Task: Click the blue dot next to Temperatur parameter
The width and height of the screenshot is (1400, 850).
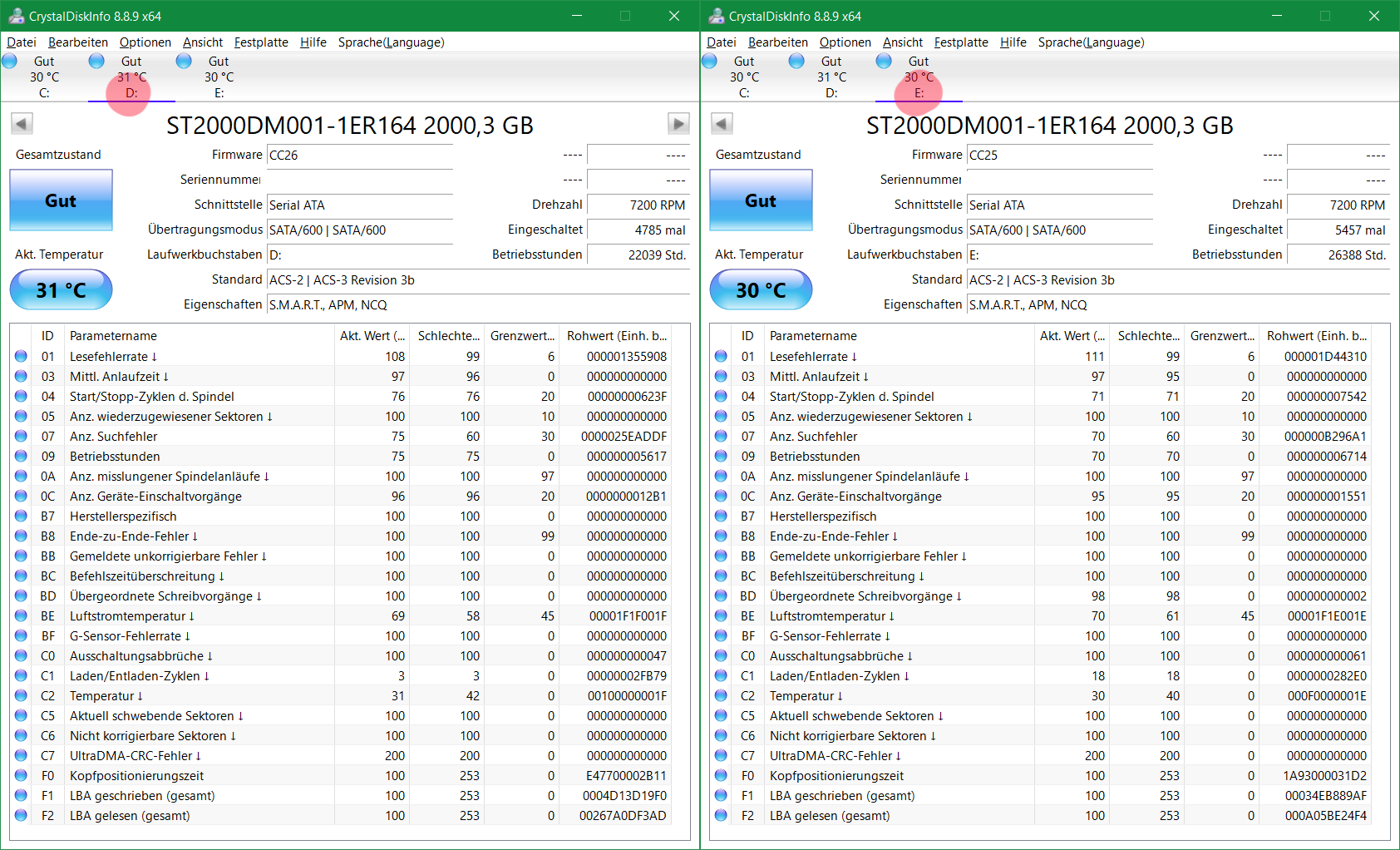Action: 20,695
